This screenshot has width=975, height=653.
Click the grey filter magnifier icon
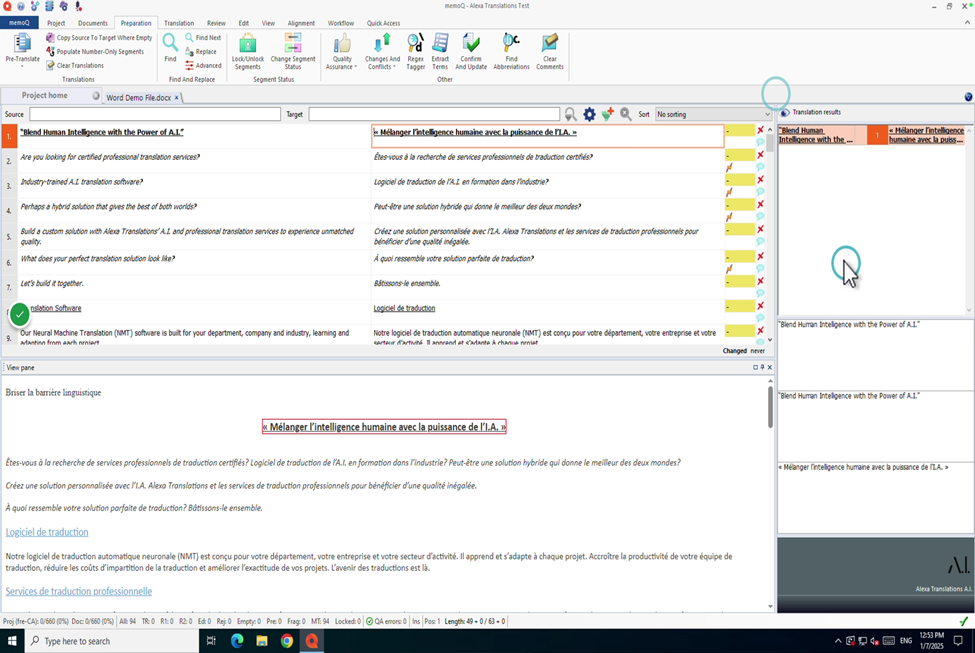point(570,114)
